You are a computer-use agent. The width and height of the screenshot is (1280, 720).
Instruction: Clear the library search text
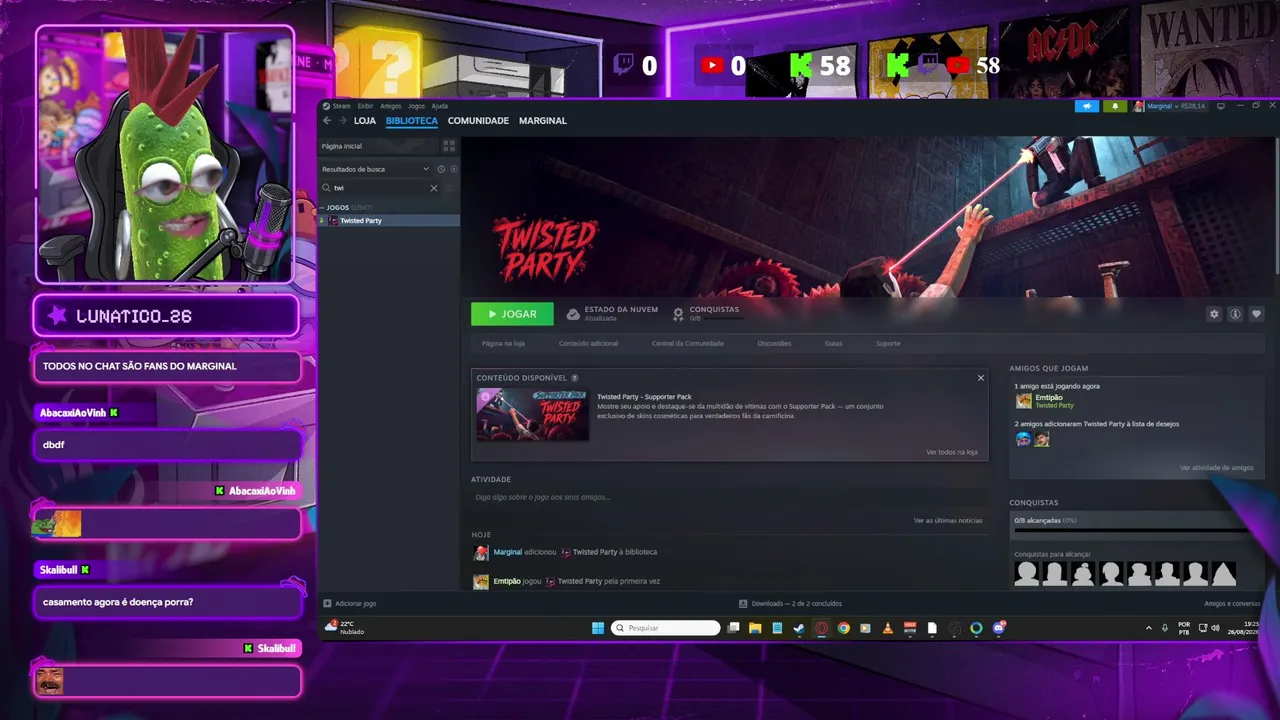click(434, 188)
